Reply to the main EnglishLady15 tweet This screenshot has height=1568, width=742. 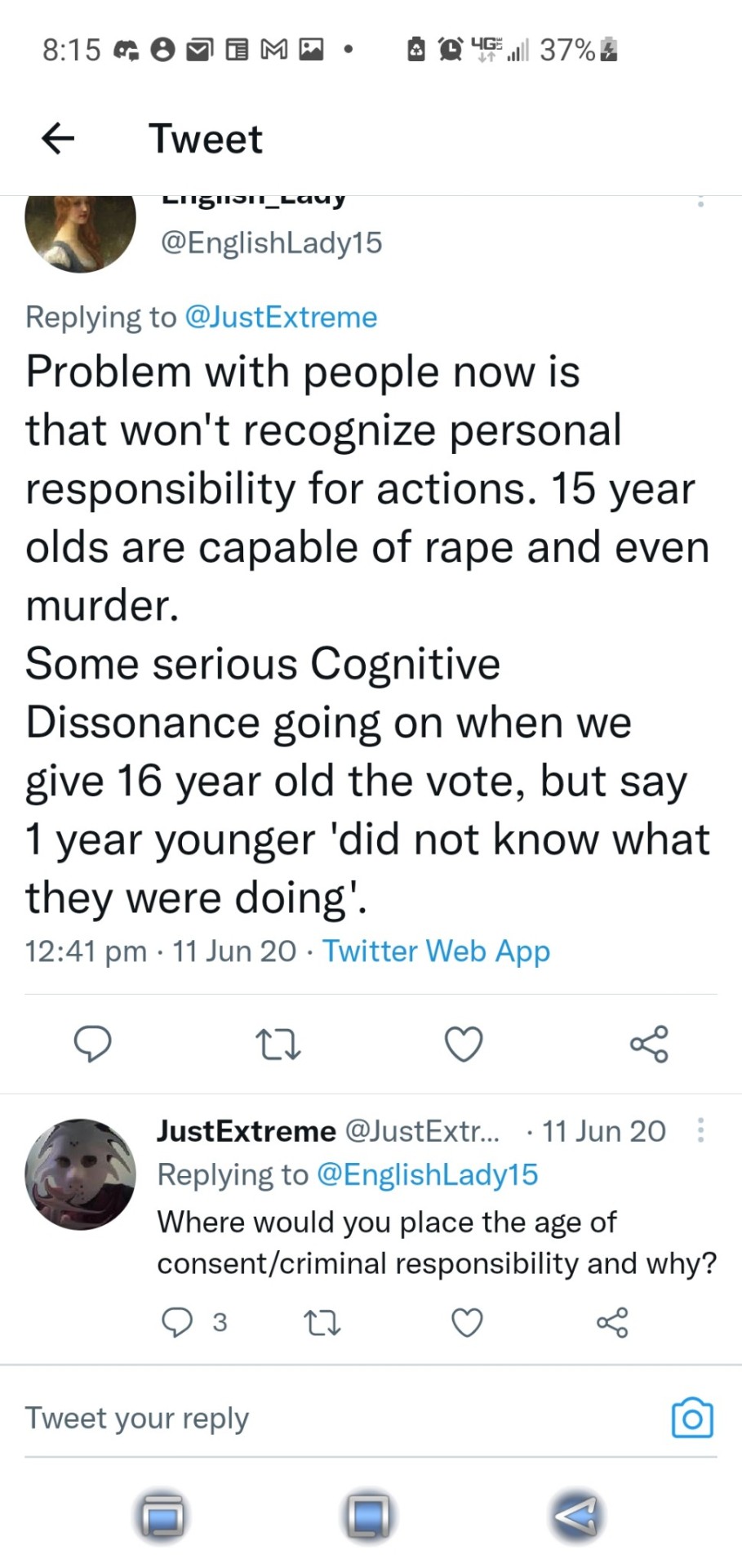pos(92,1044)
